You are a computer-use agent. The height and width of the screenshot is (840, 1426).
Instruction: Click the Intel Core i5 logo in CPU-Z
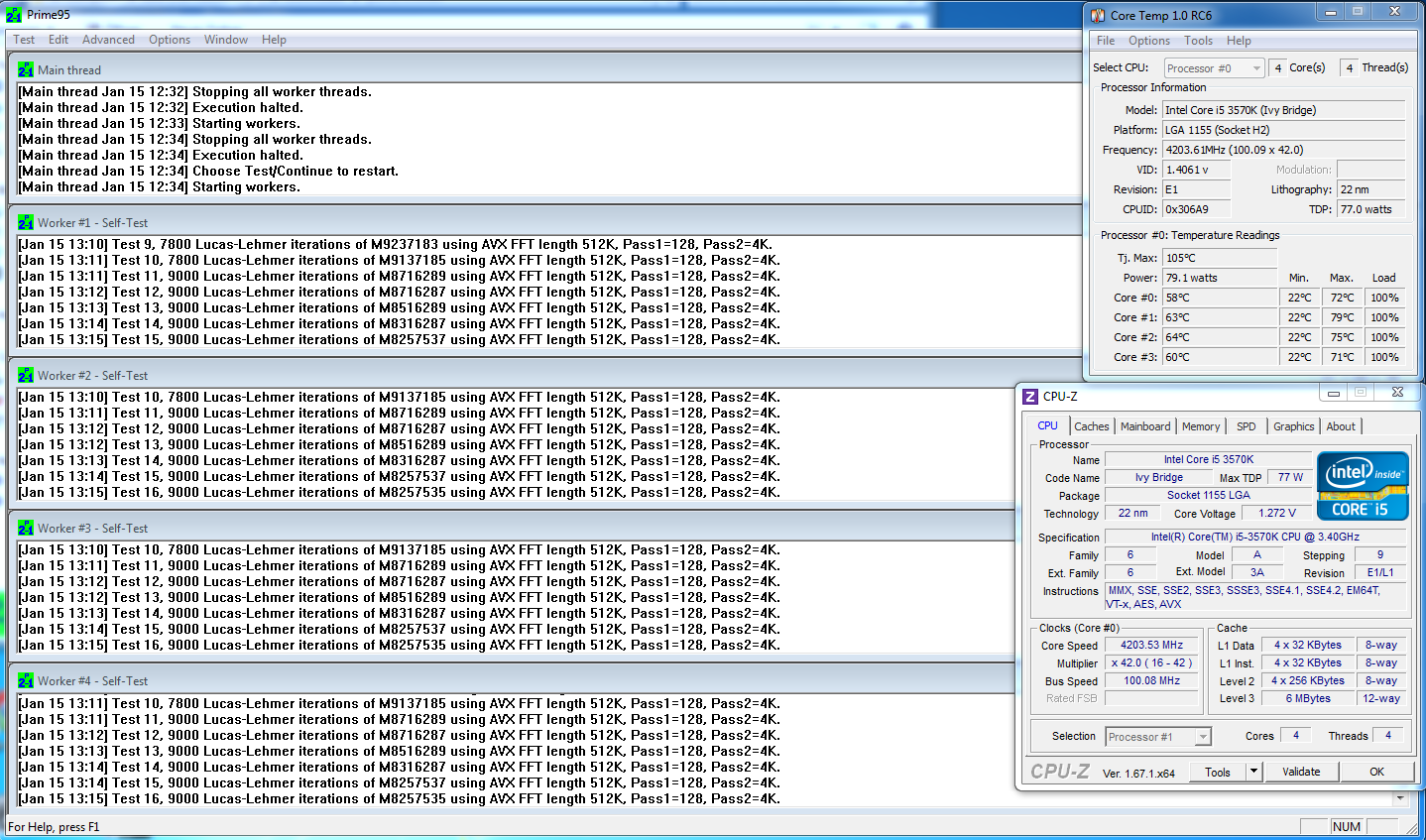pyautogui.click(x=1361, y=485)
